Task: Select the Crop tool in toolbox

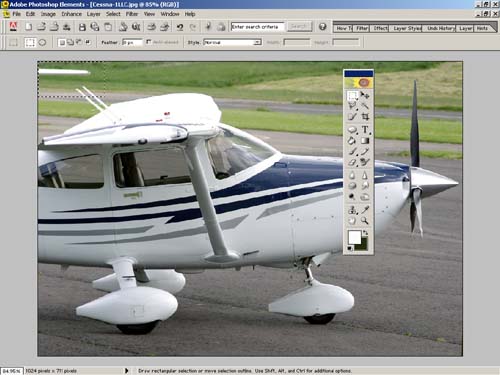Action: pyautogui.click(x=365, y=117)
